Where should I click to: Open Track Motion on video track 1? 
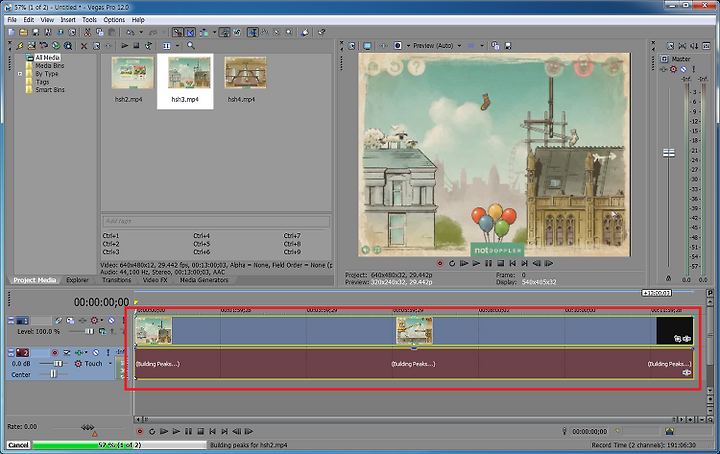tap(70, 320)
